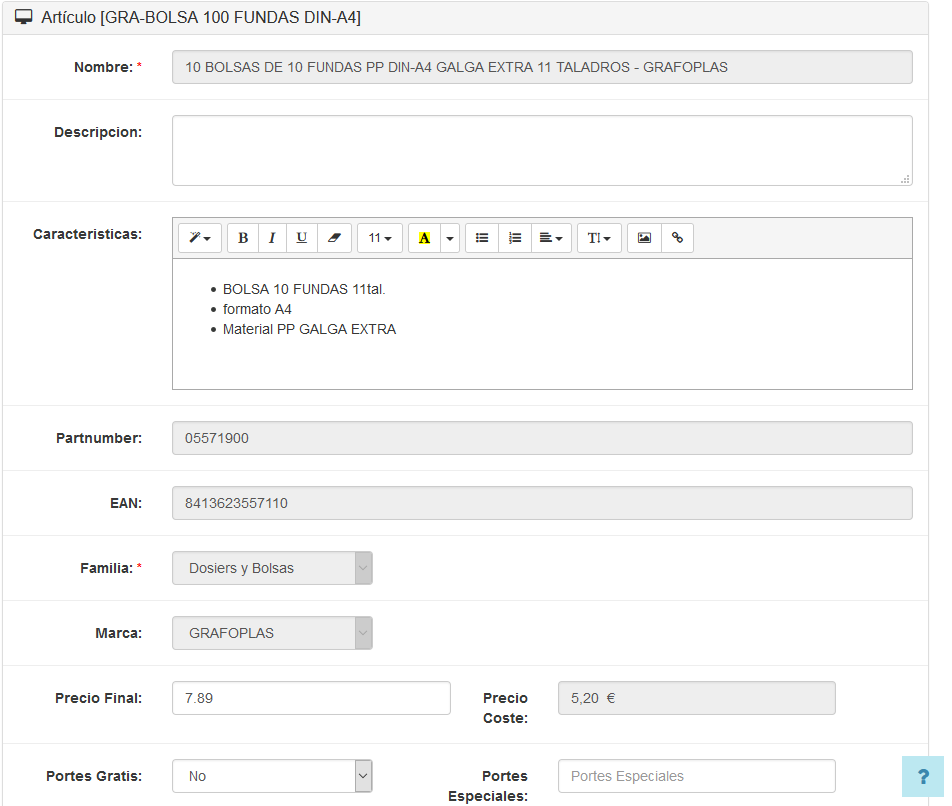Insert an ordered numbered list
The image size is (952, 806).
point(514,238)
